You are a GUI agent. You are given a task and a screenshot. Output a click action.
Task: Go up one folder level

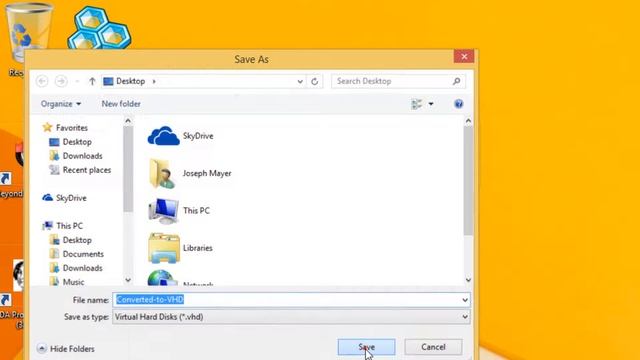pyautogui.click(x=92, y=81)
